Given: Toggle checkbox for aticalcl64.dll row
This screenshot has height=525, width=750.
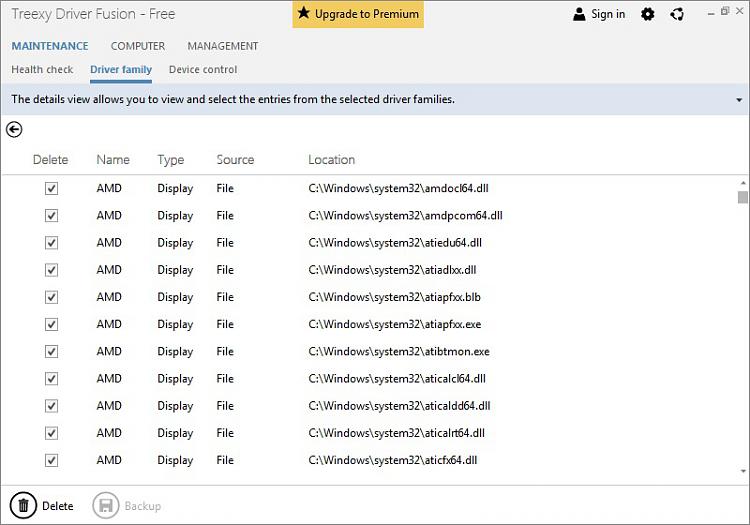Looking at the screenshot, I should pyautogui.click(x=51, y=379).
